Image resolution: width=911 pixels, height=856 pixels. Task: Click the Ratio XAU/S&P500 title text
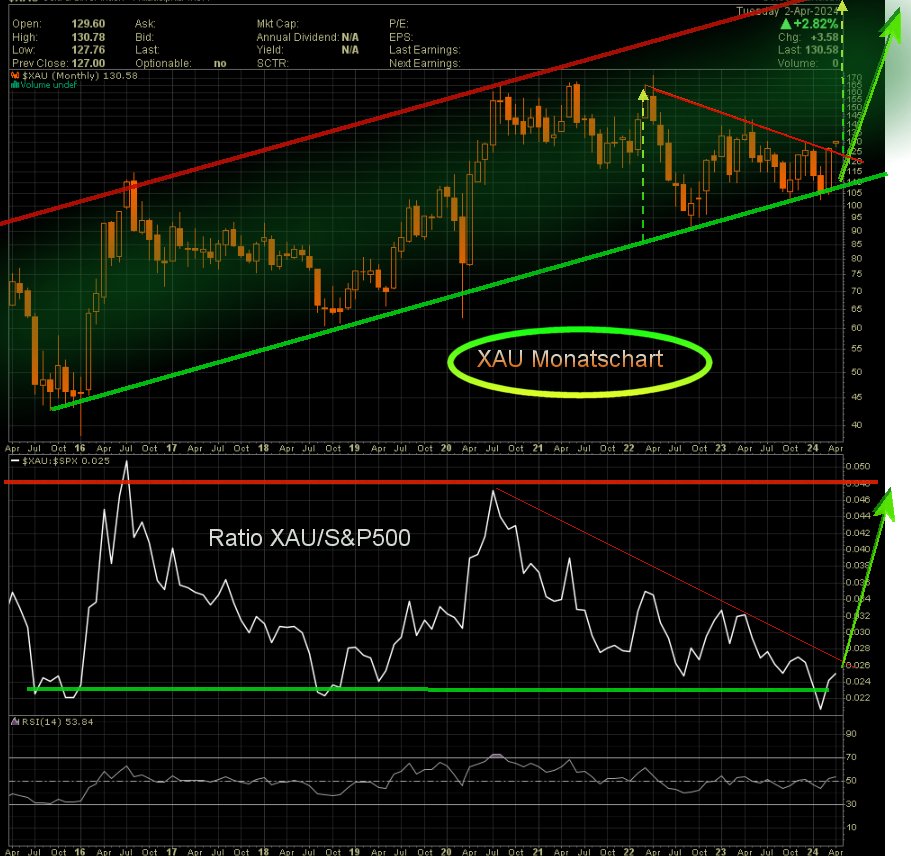coord(310,538)
